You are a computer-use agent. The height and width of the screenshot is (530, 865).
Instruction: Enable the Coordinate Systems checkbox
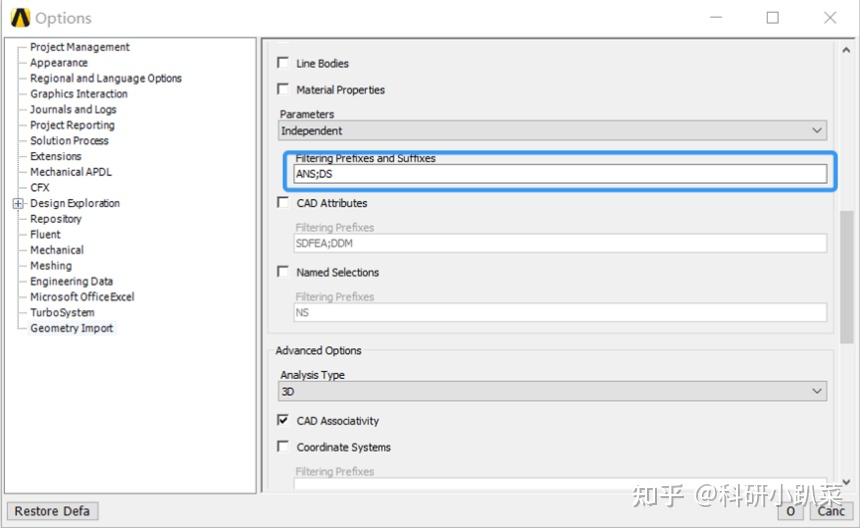point(282,446)
